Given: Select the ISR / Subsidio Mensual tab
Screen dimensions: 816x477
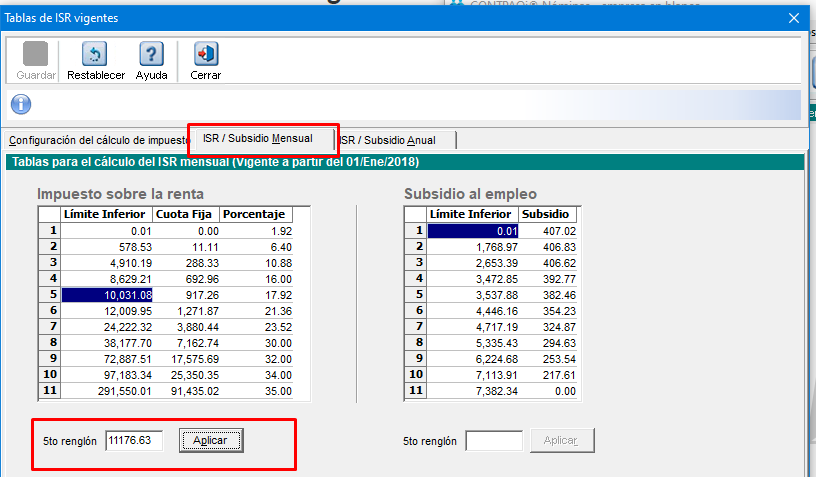Looking at the screenshot, I should 257,138.
